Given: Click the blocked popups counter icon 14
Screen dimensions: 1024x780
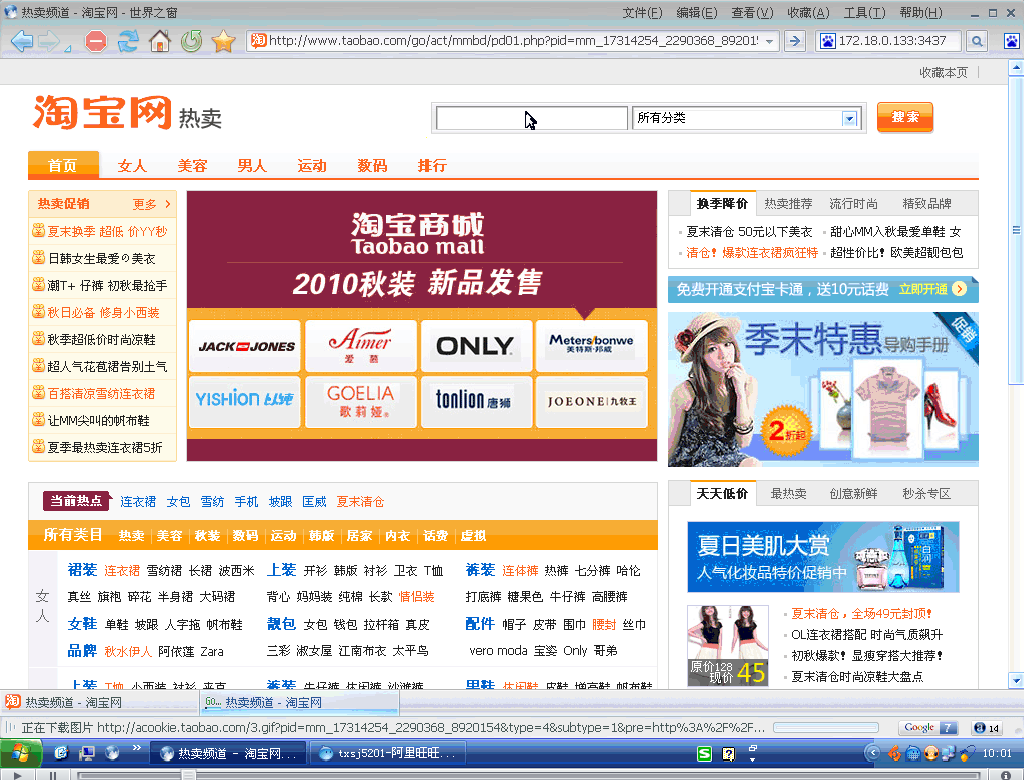Looking at the screenshot, I should [x=987, y=728].
